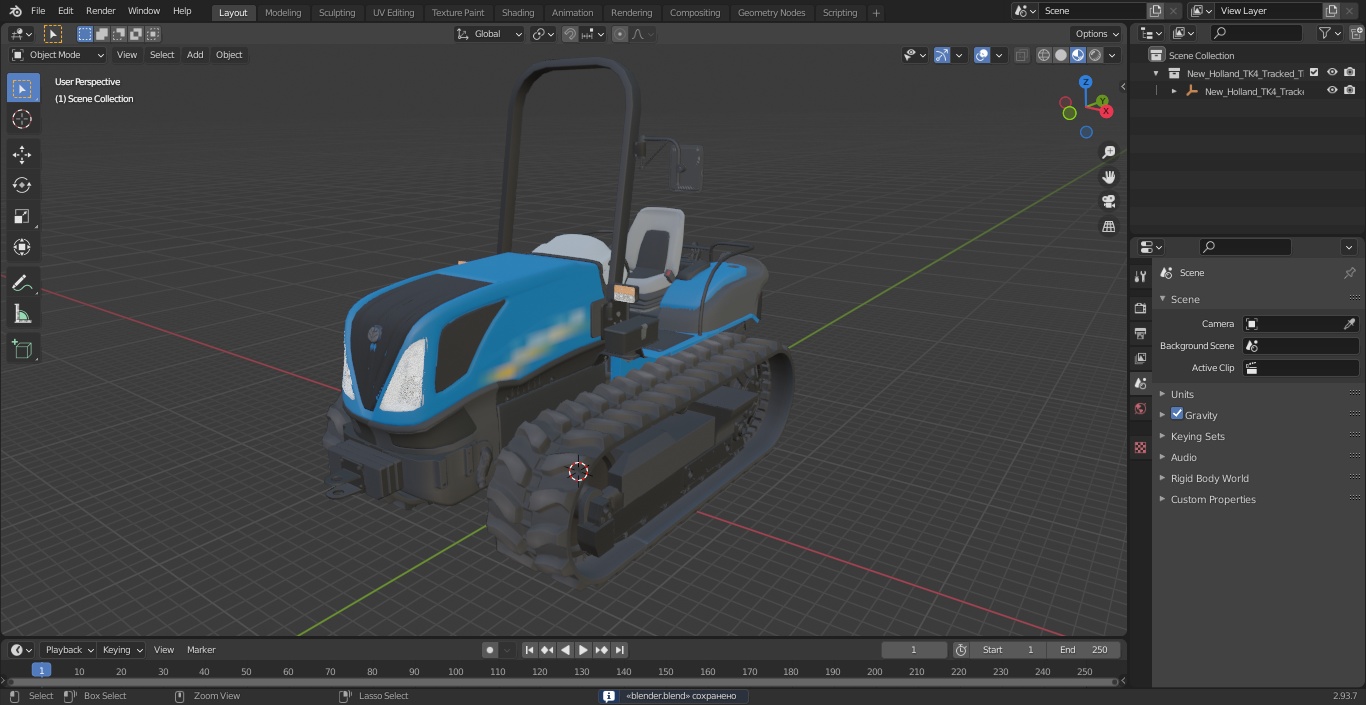Viewport: 1366px width, 705px height.
Task: Activate the Select Box tool
Action: point(22,88)
